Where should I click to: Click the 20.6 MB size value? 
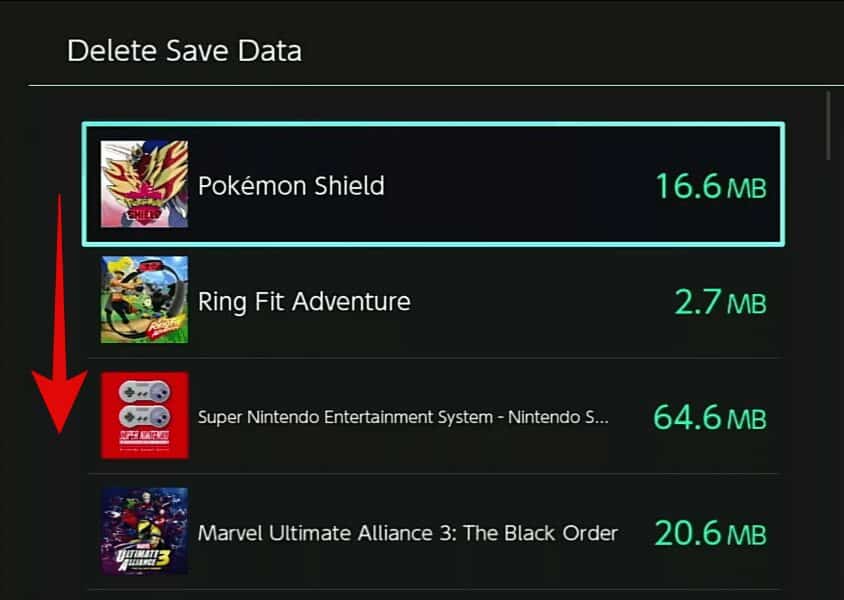pyautogui.click(x=710, y=533)
